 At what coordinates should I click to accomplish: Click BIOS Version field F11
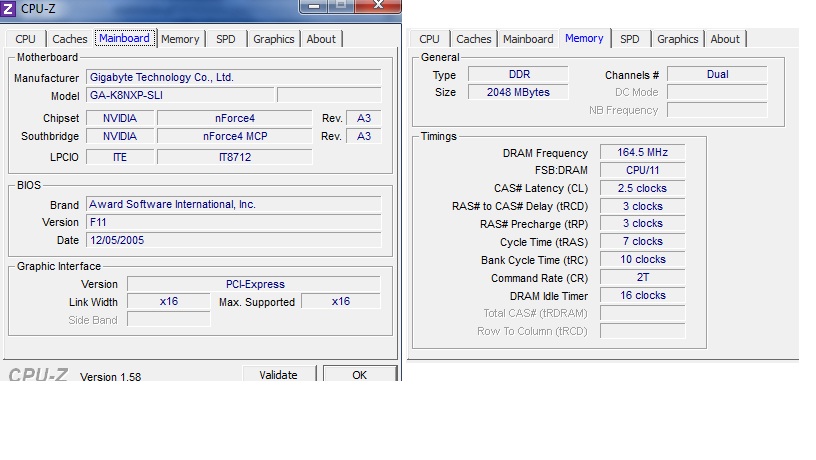[233, 222]
